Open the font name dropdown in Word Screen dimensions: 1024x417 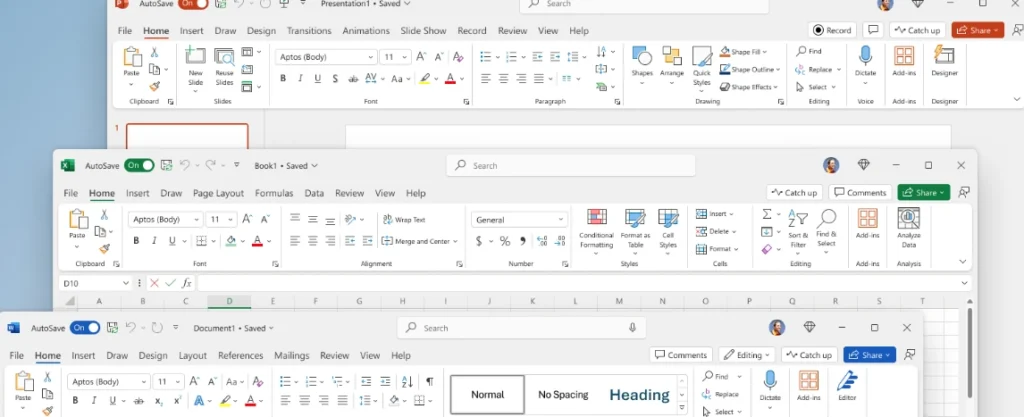pos(144,382)
